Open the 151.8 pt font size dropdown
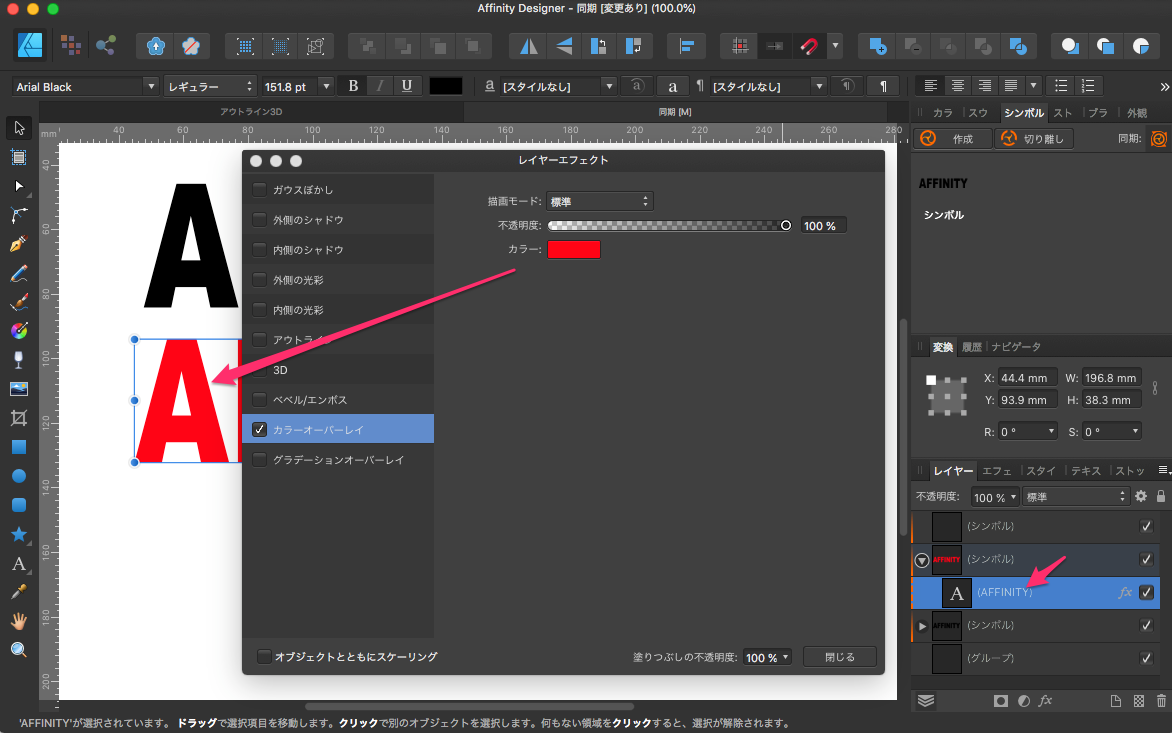 coord(326,86)
